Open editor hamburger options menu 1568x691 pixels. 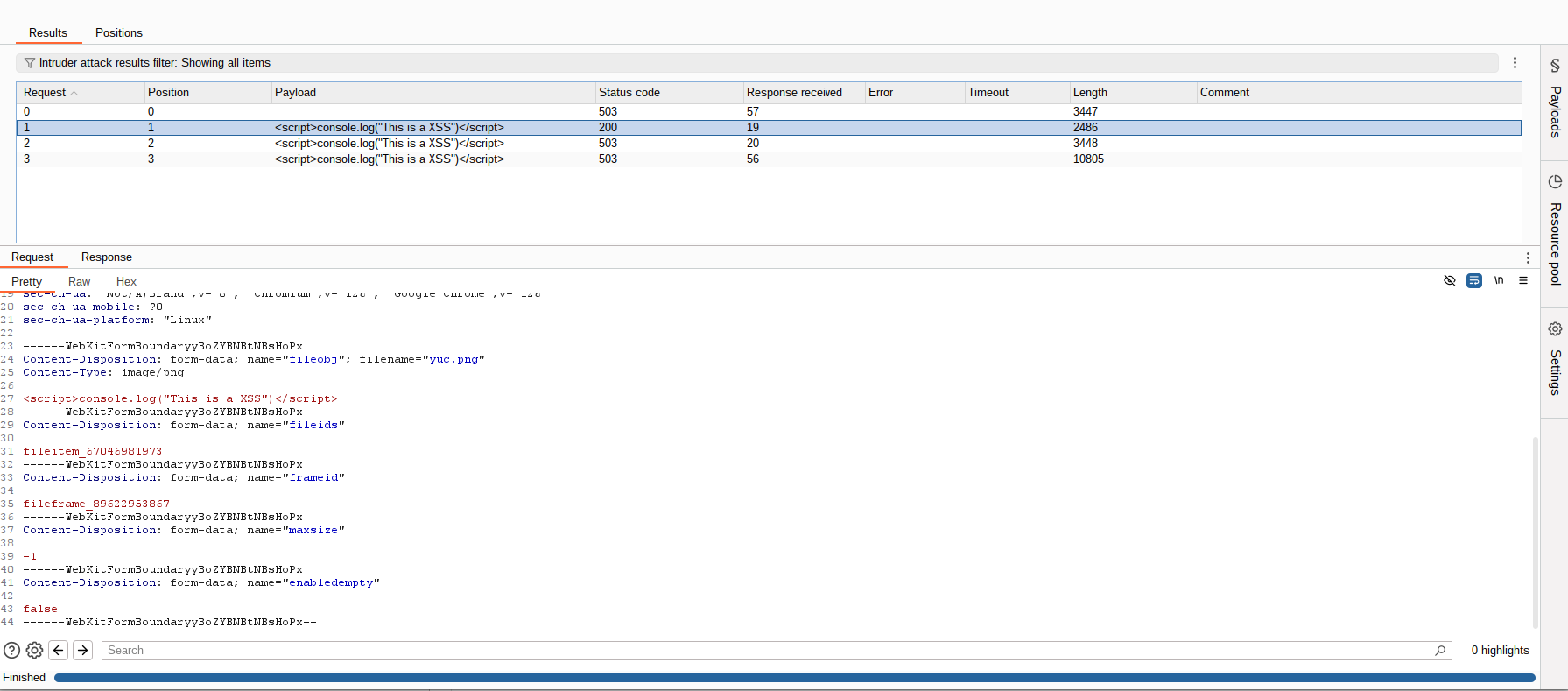tap(1523, 280)
